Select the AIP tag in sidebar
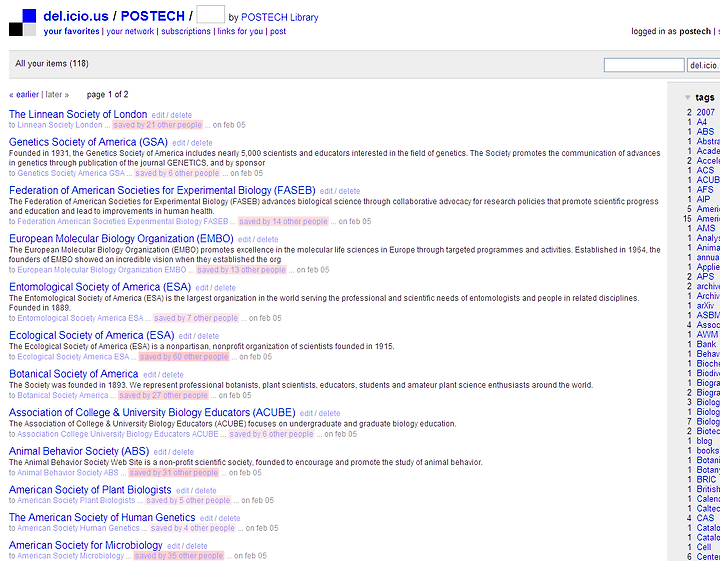Viewport: 720px width, 561px height. (x=703, y=199)
